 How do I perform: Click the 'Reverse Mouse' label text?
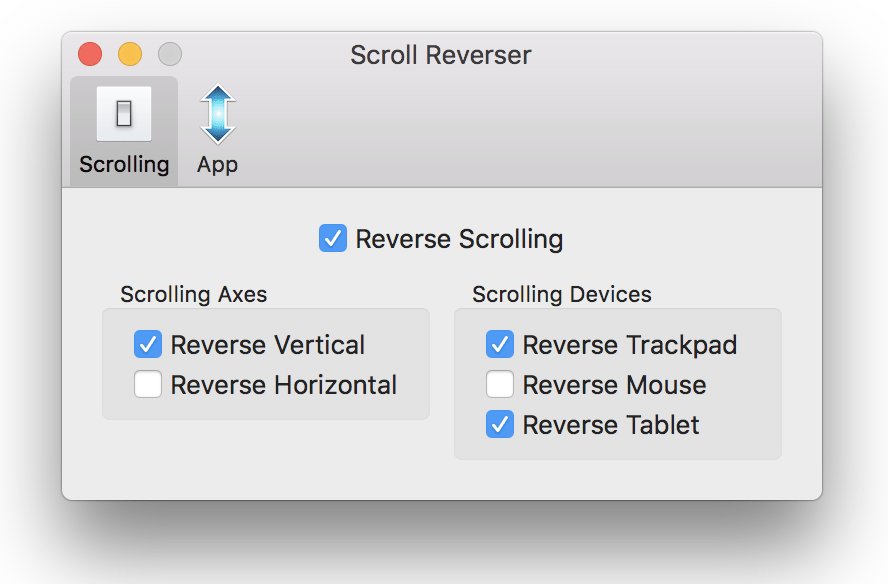point(614,385)
